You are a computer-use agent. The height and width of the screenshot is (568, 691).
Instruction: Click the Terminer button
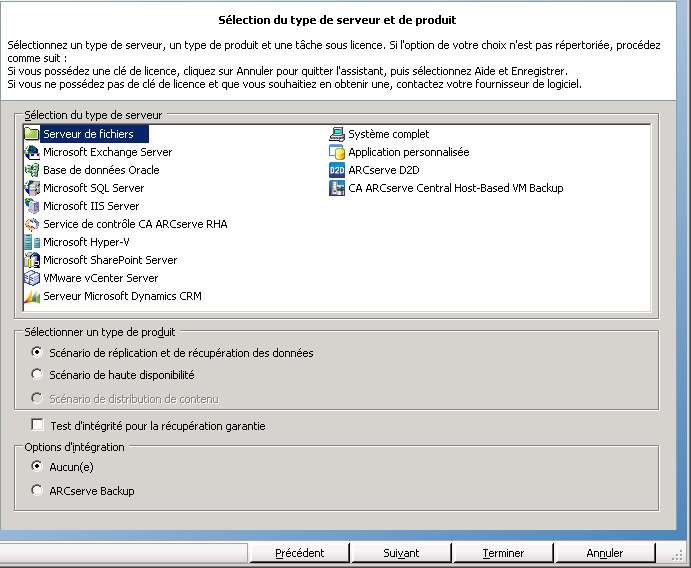pos(503,553)
